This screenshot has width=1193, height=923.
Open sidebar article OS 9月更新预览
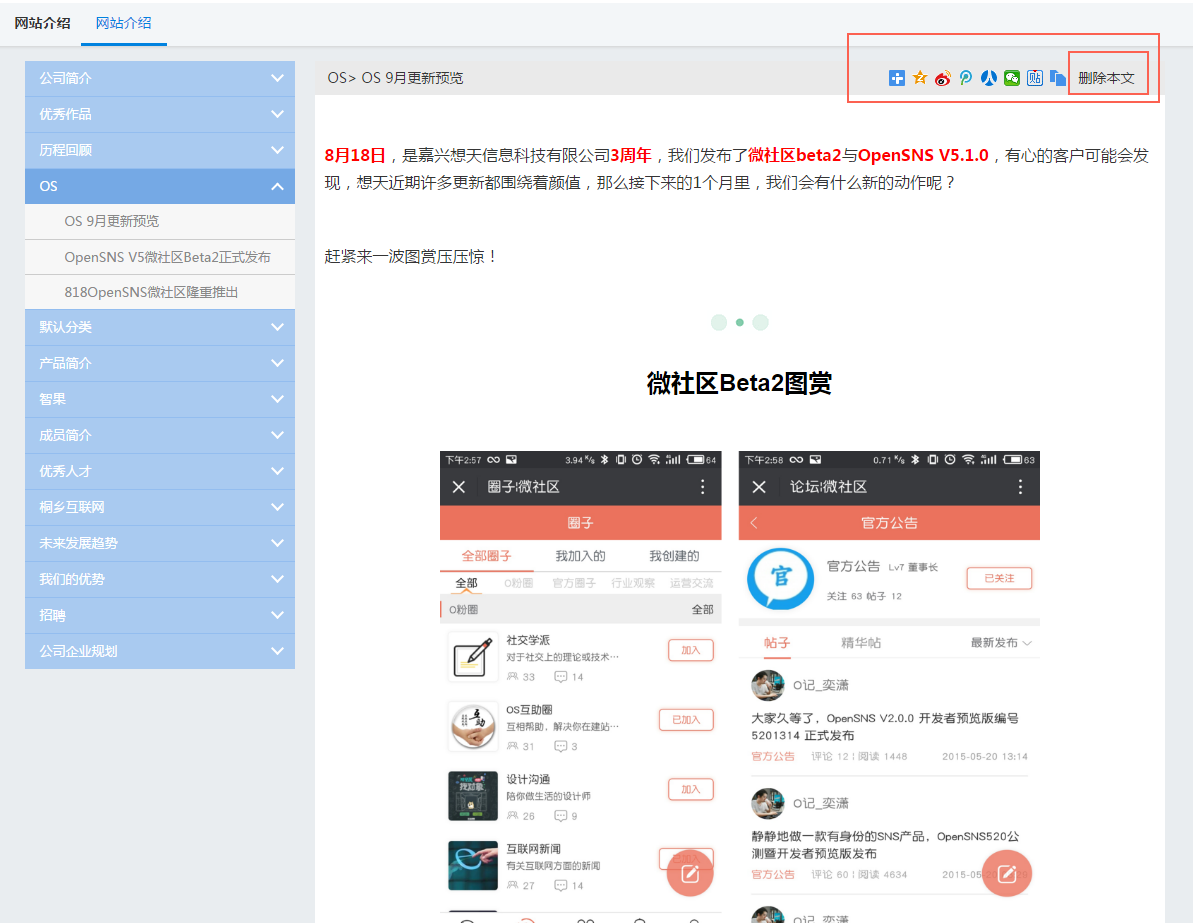[x=112, y=221]
